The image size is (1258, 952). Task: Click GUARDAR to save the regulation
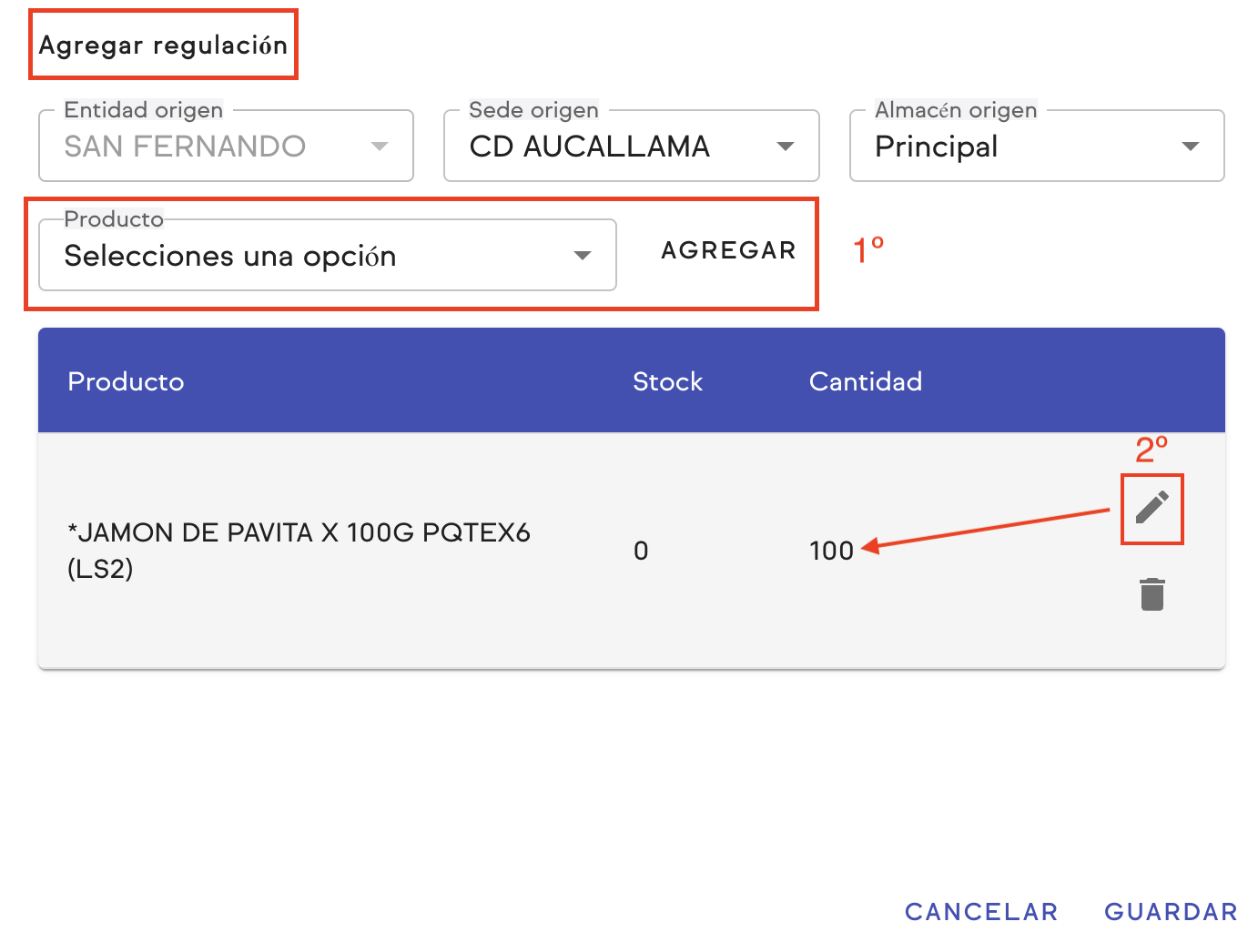tap(1171, 911)
